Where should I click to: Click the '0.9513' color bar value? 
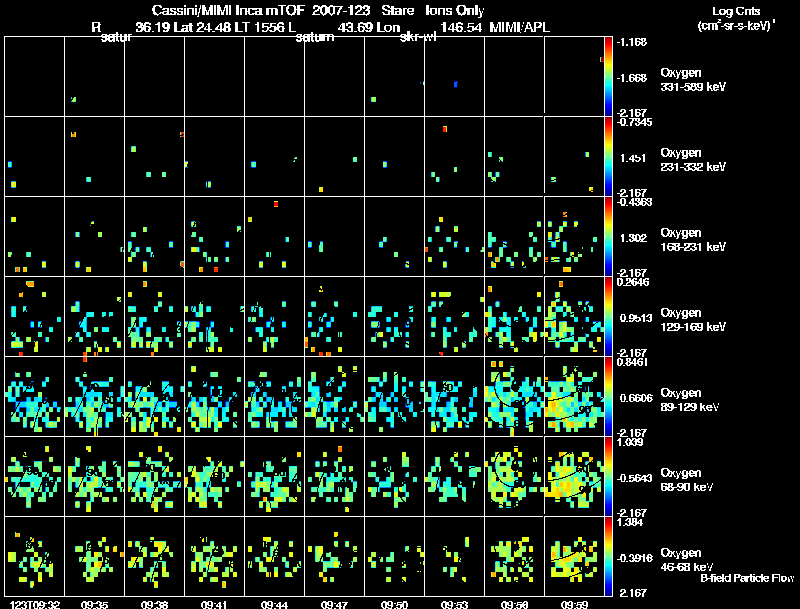(x=636, y=318)
